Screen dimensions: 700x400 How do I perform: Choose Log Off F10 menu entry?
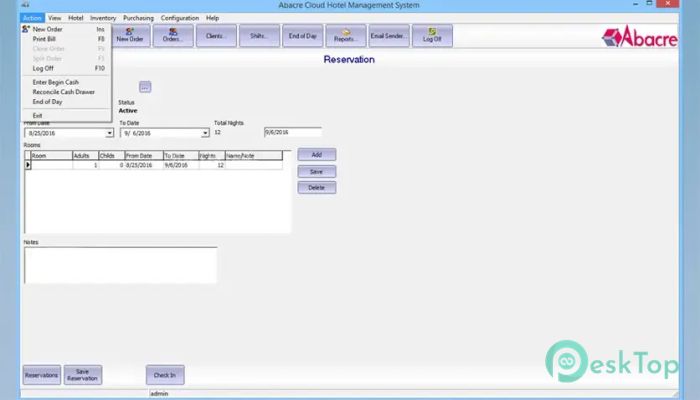[x=66, y=68]
